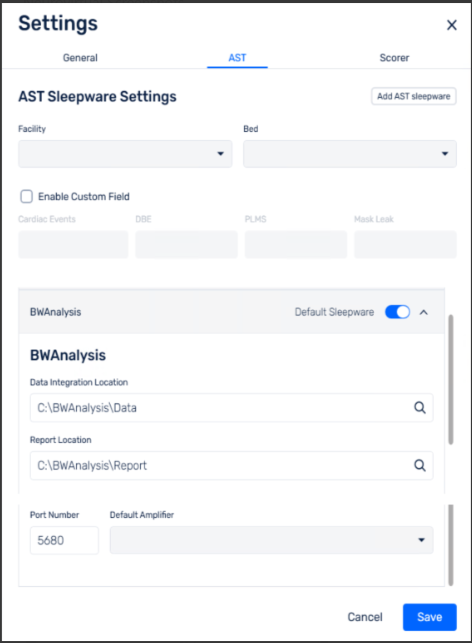
Task: Click the BWAnalysis header row
Action: coord(231,312)
